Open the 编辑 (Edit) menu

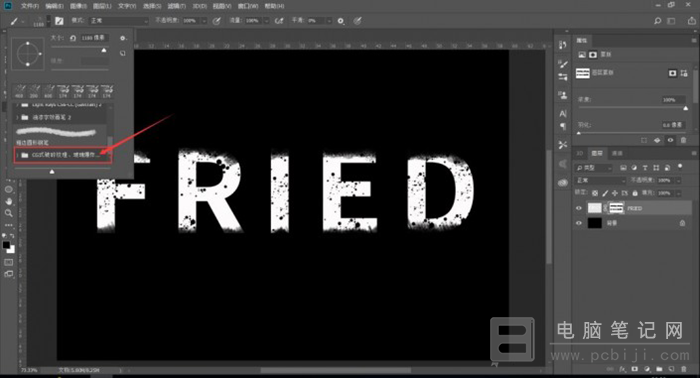[x=54, y=6]
